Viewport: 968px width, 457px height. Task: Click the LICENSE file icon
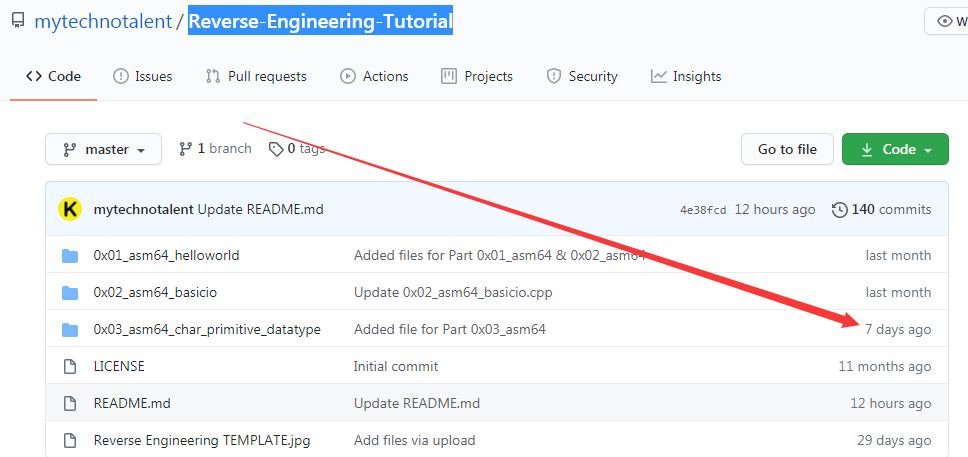[x=70, y=367]
